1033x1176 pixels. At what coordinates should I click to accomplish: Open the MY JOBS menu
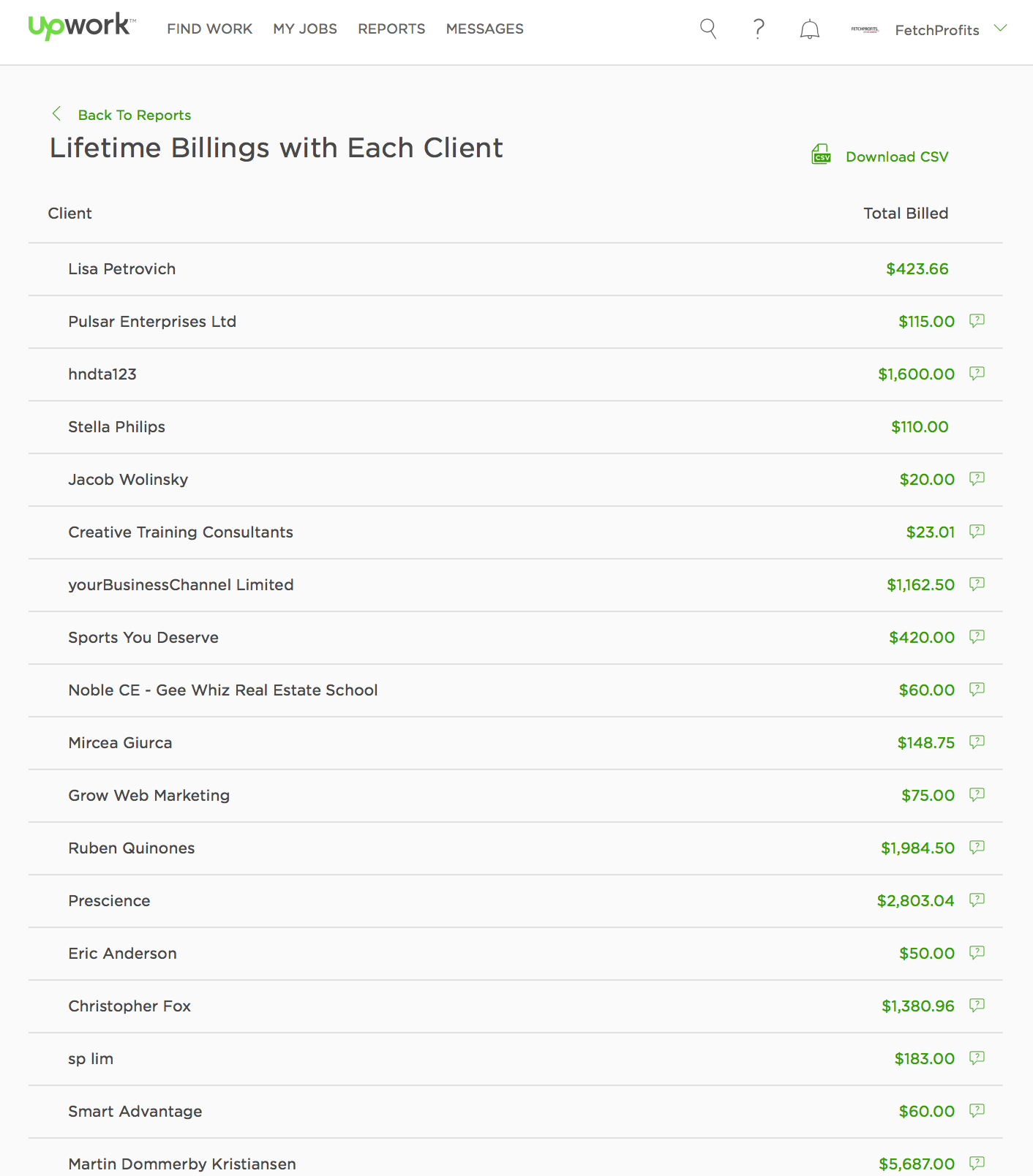coord(305,29)
